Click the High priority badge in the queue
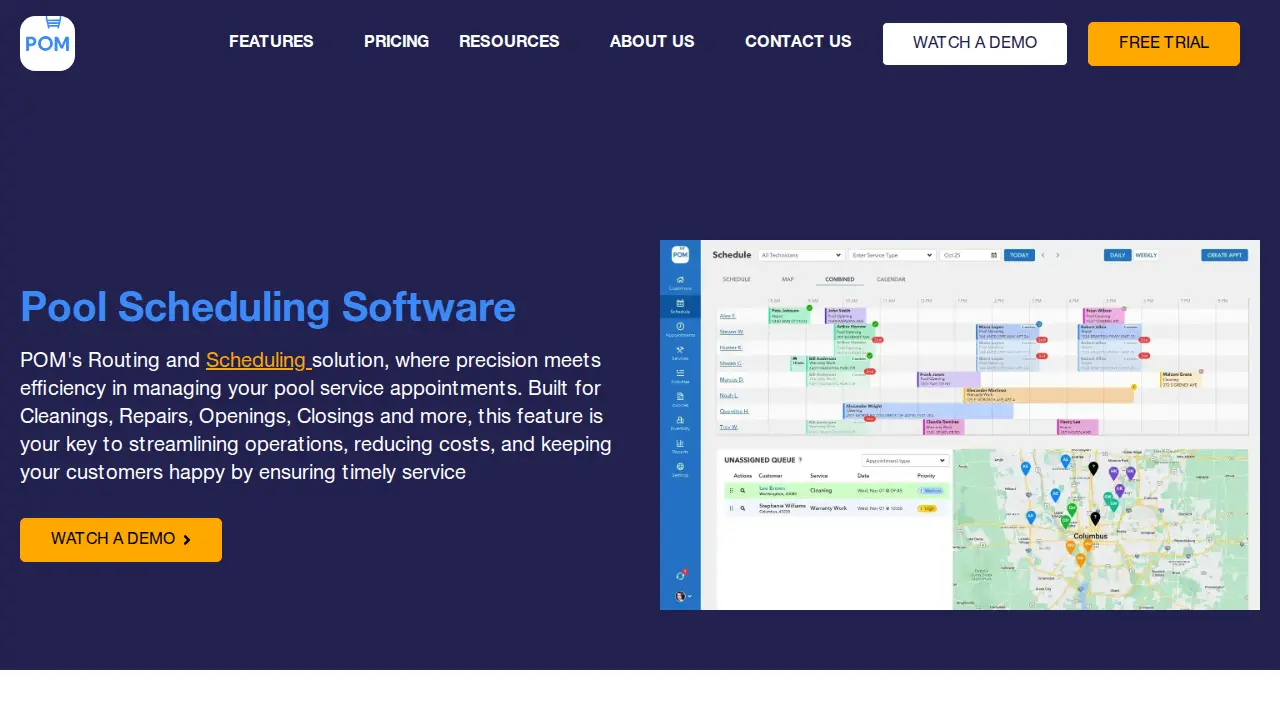This screenshot has height=720, width=1280. pyautogui.click(x=927, y=508)
